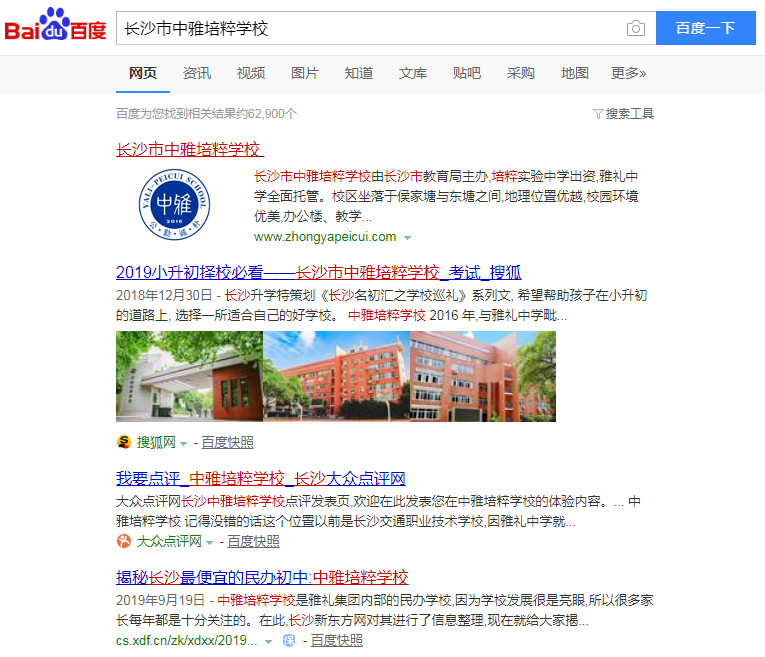Image resolution: width=765 pixels, height=657 pixels.
Task: Expand dropdown arrow next to 搜狐网
Action: pos(184,443)
